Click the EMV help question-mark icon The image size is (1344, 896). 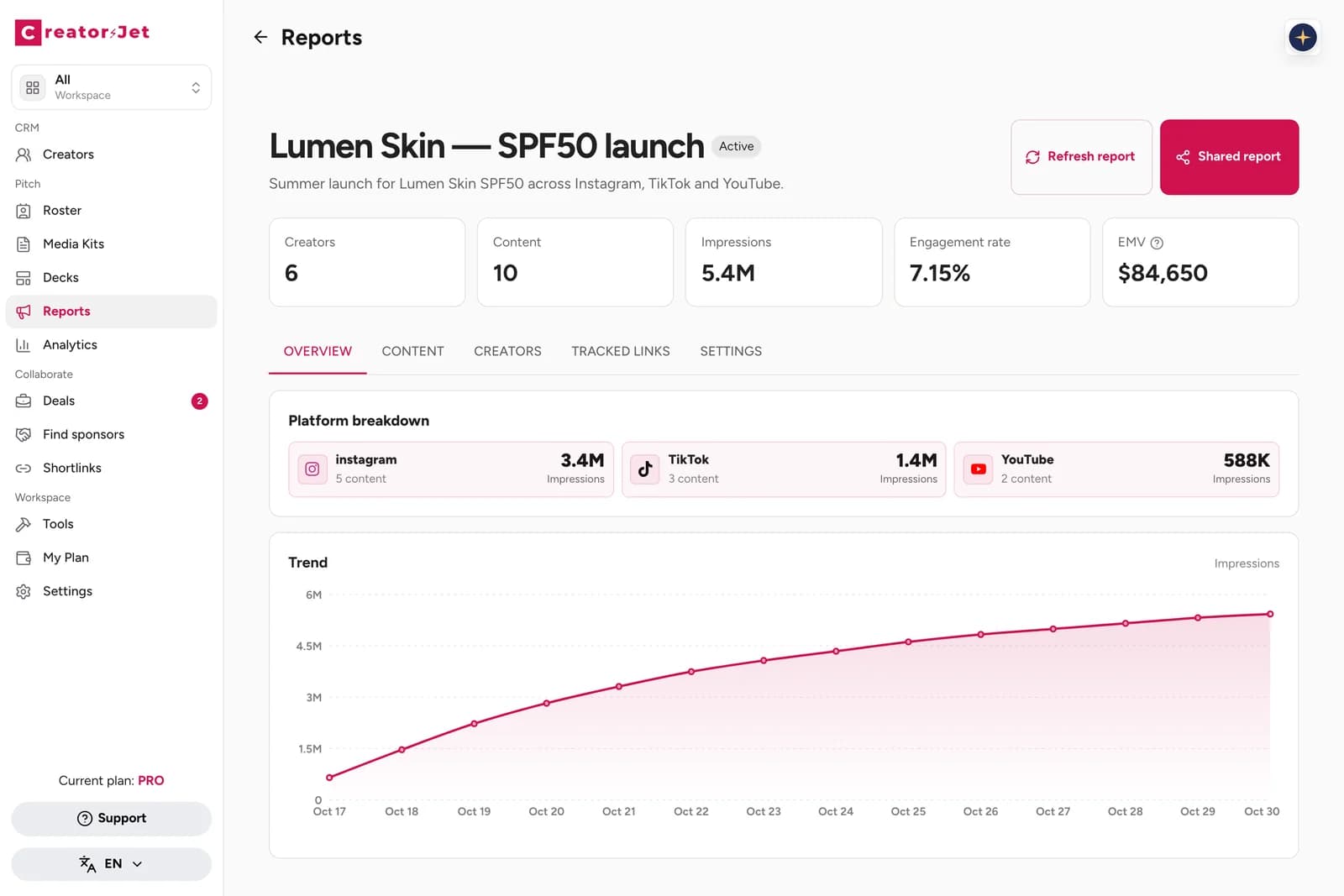(x=1157, y=243)
